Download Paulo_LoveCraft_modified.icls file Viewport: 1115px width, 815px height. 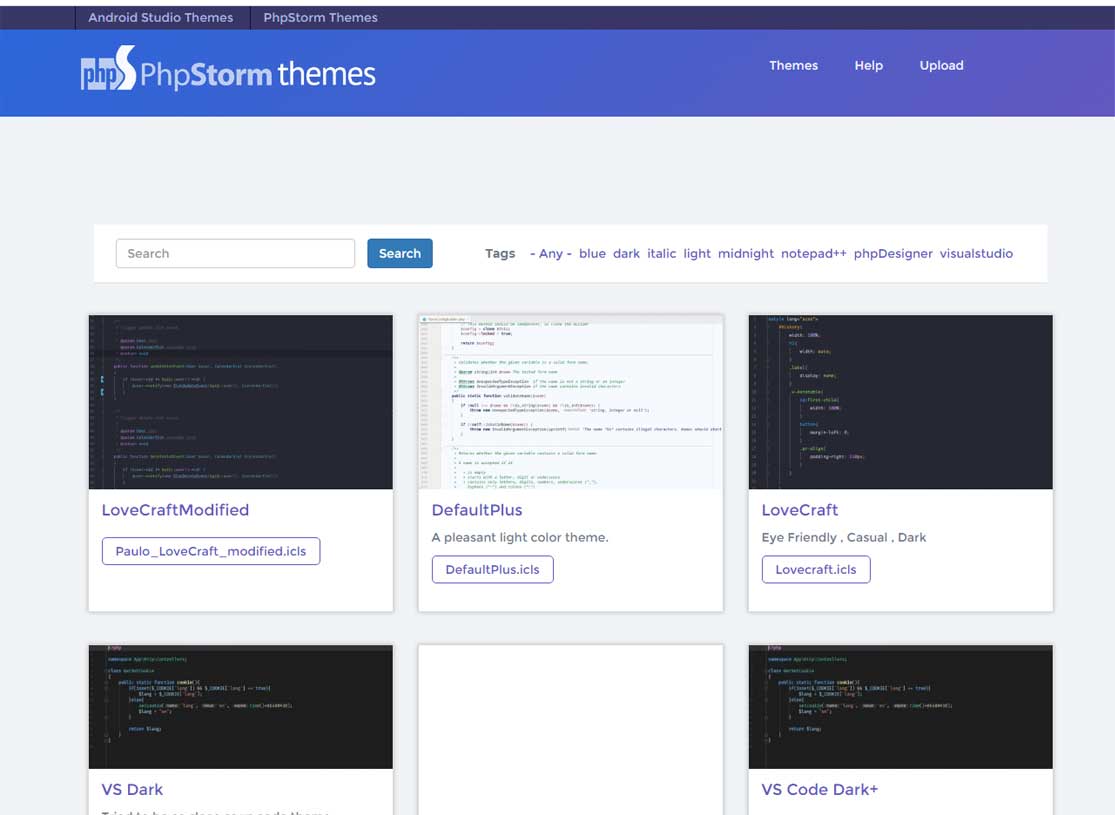tap(210, 551)
